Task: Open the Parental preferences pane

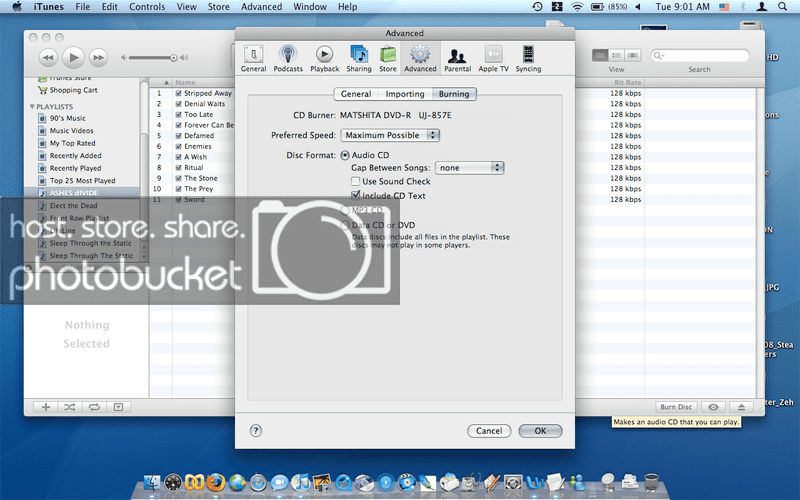Action: pyautogui.click(x=457, y=59)
